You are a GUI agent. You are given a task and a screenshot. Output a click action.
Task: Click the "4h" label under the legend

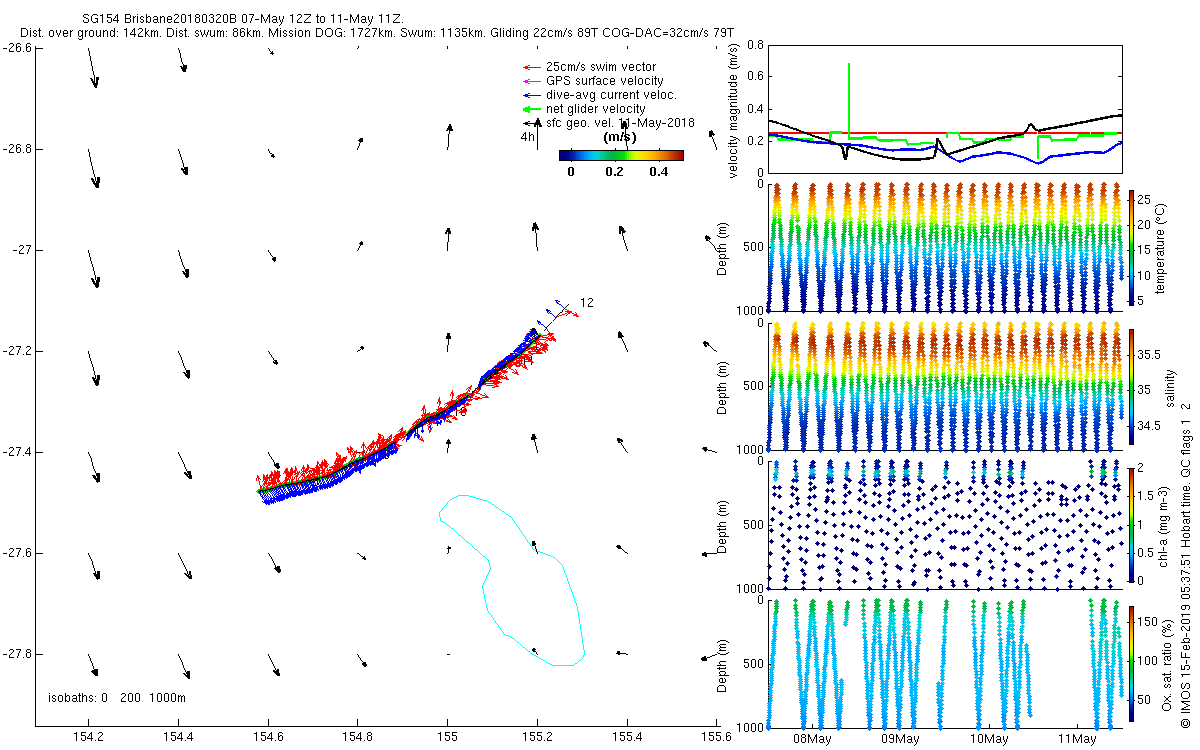[x=527, y=137]
